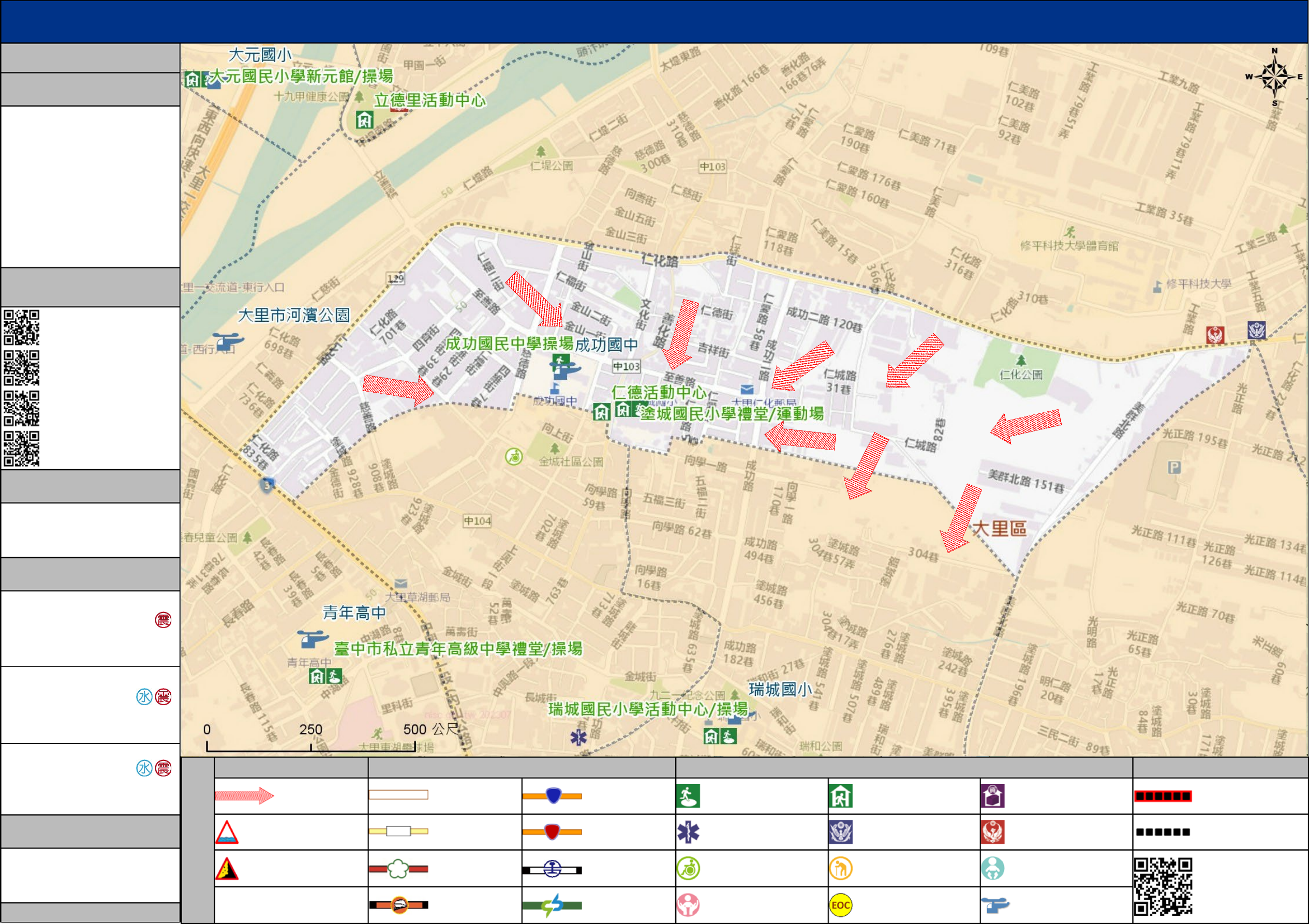Click the compass rose on the map
Image resolution: width=1309 pixels, height=924 pixels.
pyautogui.click(x=1275, y=78)
